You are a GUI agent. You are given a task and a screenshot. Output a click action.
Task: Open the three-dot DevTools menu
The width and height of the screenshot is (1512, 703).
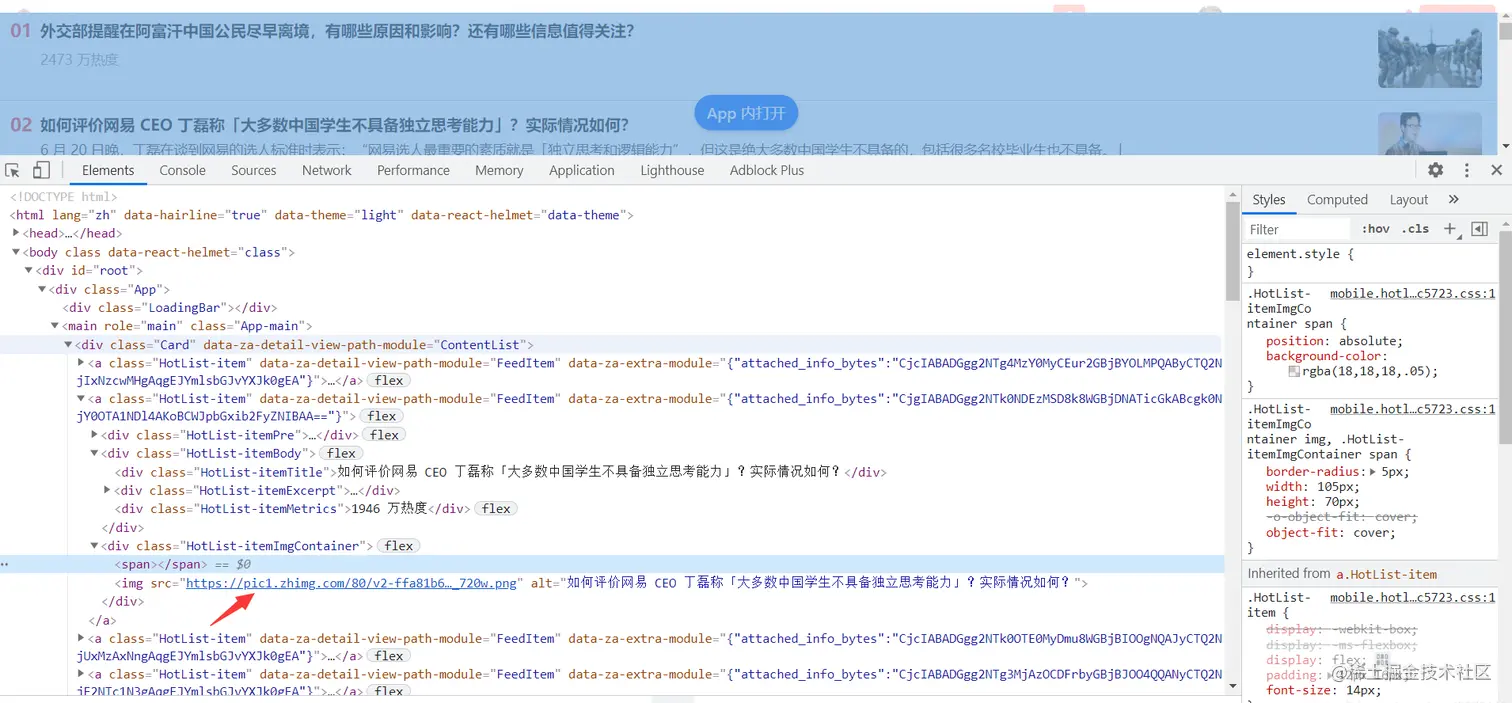point(1465,170)
